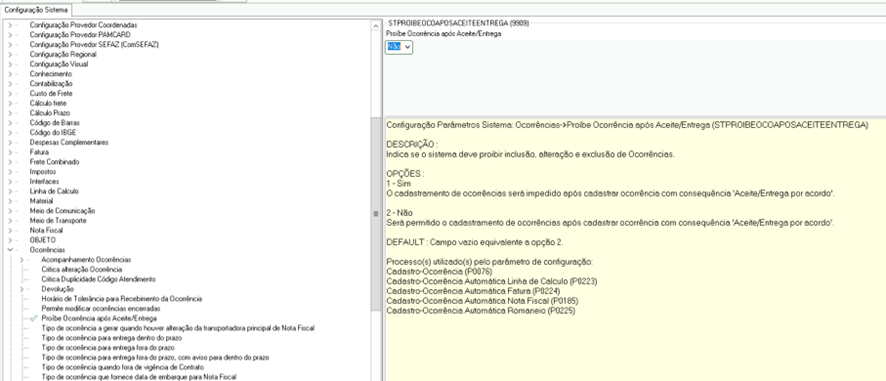Open the Configuração Sistema tab
Viewport: 886px width, 381px height.
36,10
